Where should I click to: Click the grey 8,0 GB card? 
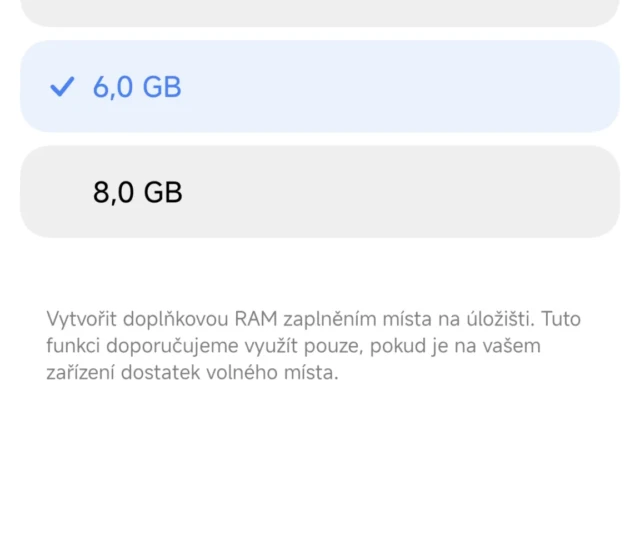click(x=400, y=192)
